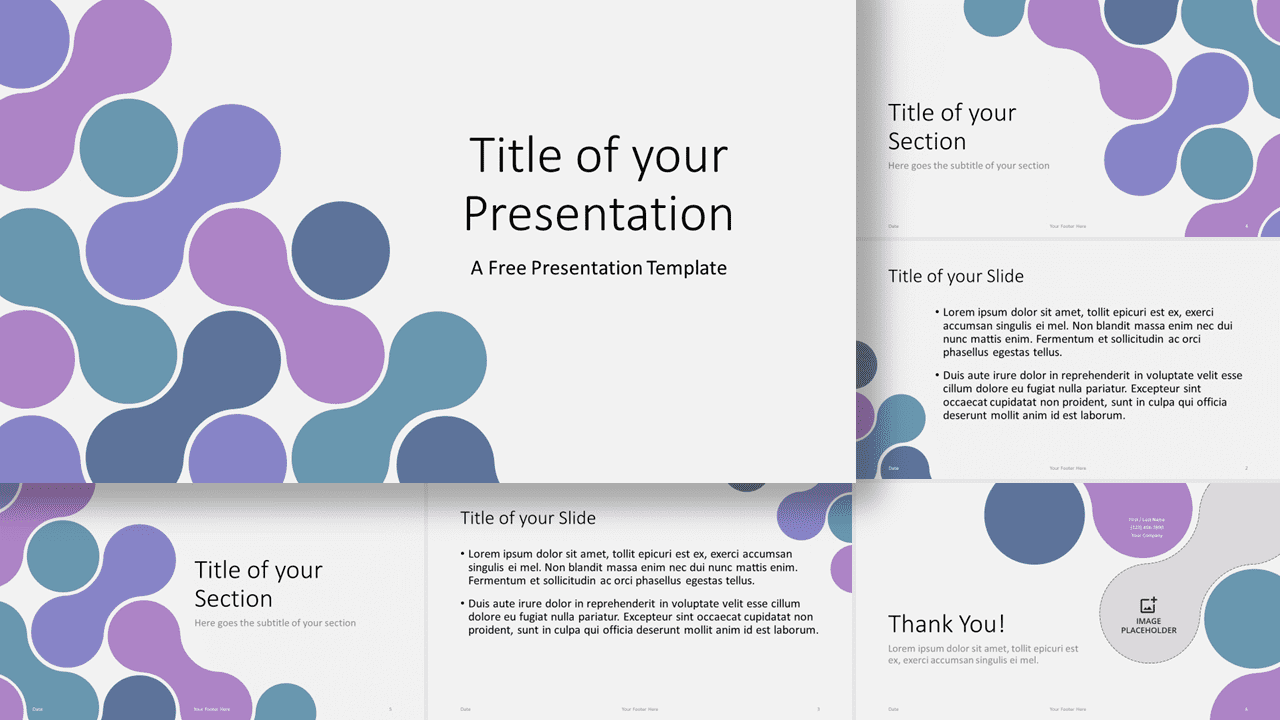Select the 'IMAGE PLACEHOLDER' label text
The height and width of the screenshot is (720, 1280).
click(x=1148, y=626)
